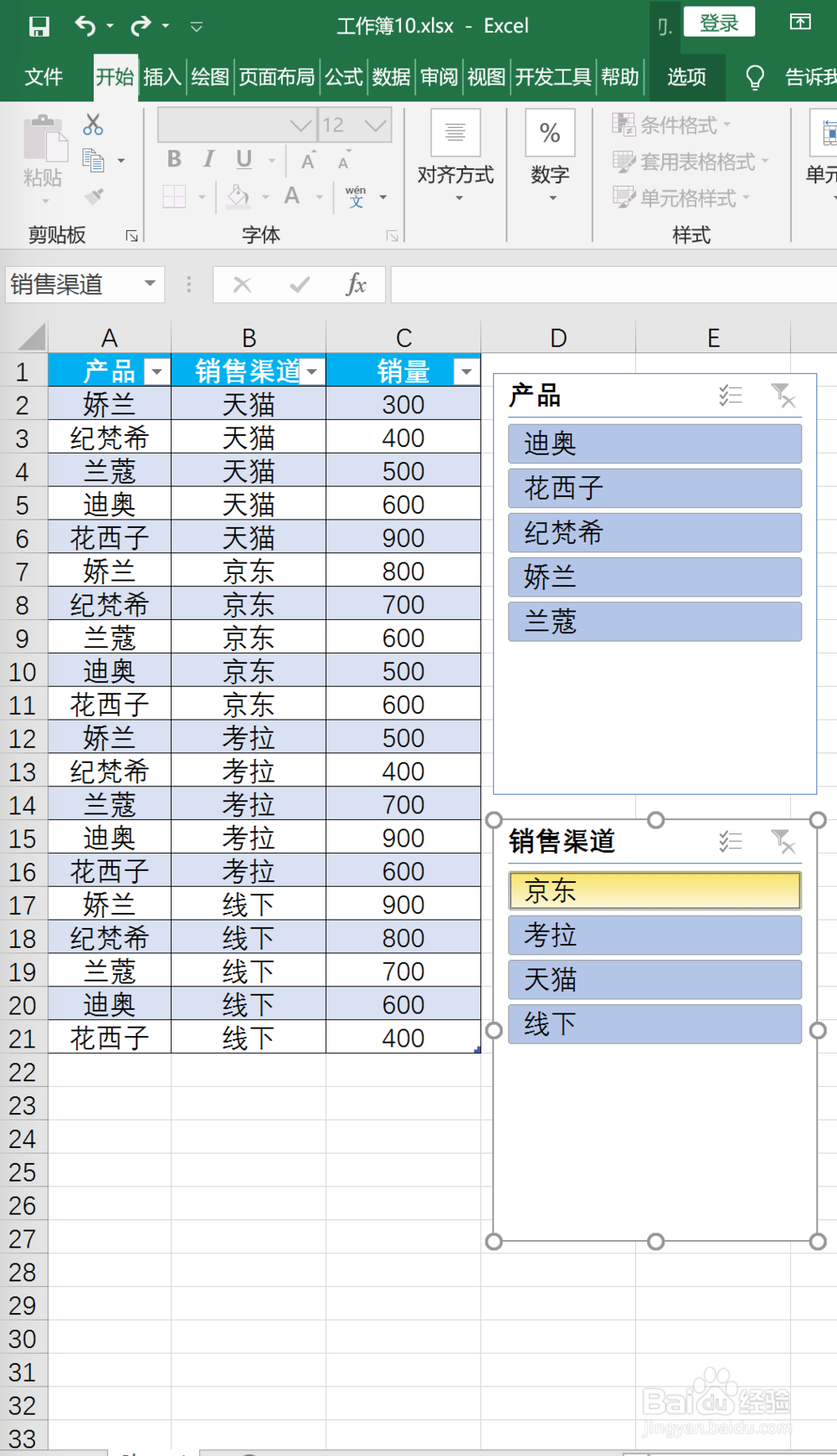Image resolution: width=837 pixels, height=1456 pixels.
Task: Open the 文件 tab
Action: pyautogui.click(x=44, y=77)
